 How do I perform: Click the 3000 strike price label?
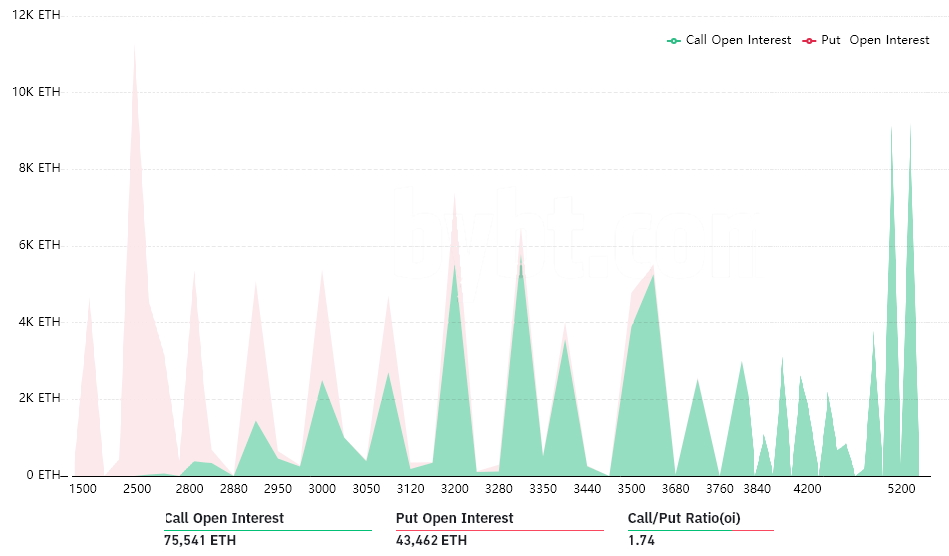pos(322,489)
